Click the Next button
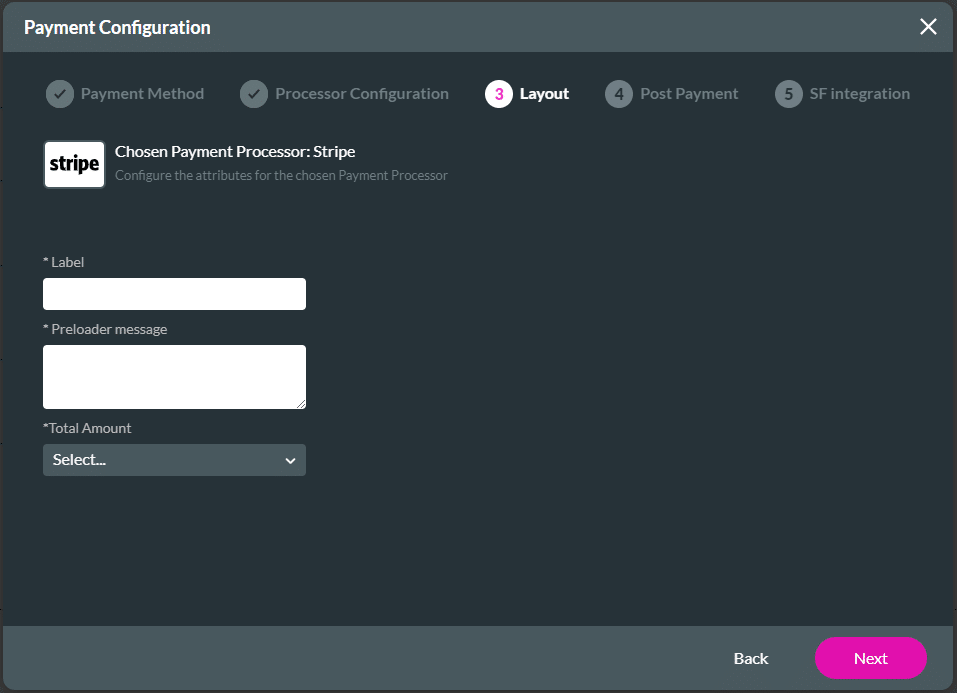 pos(870,658)
